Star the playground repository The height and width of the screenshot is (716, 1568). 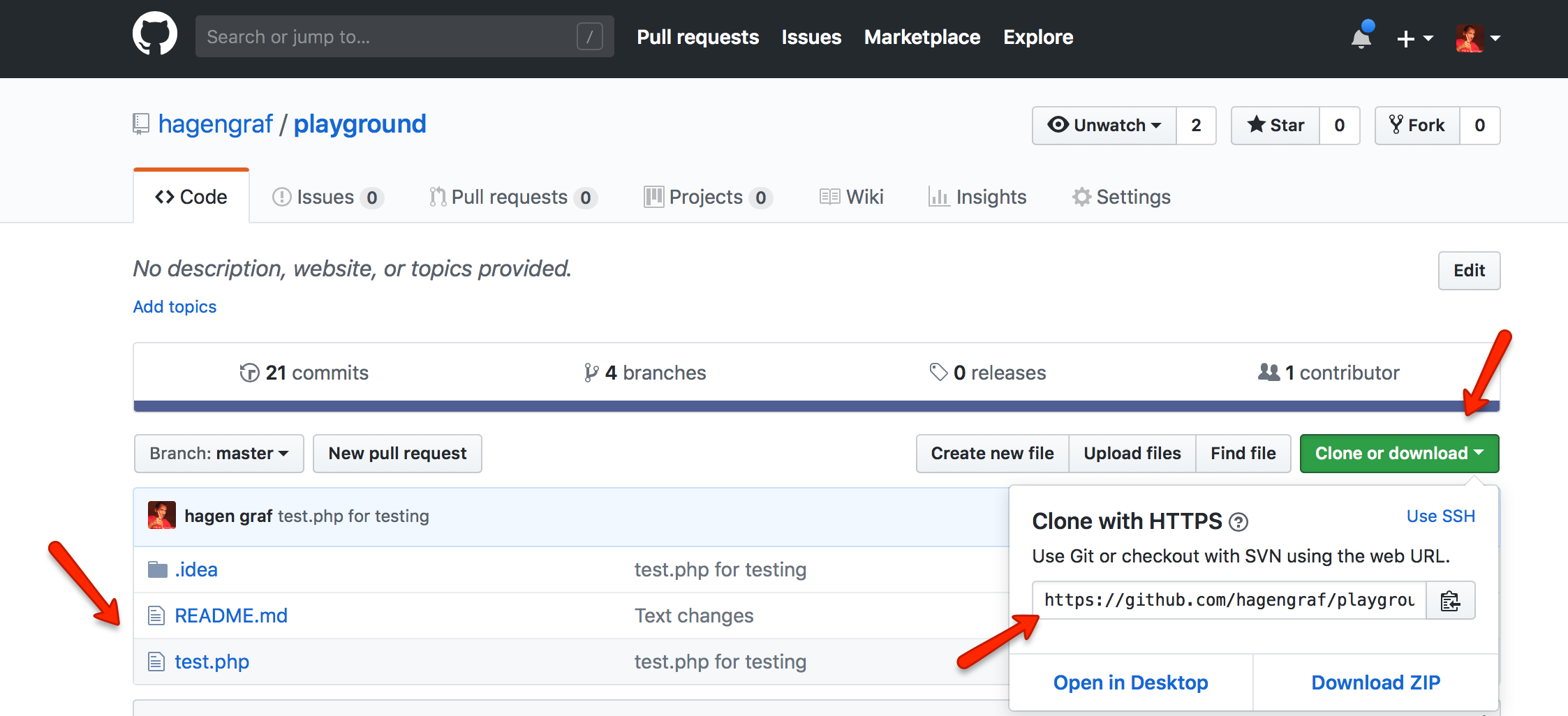coord(1275,126)
